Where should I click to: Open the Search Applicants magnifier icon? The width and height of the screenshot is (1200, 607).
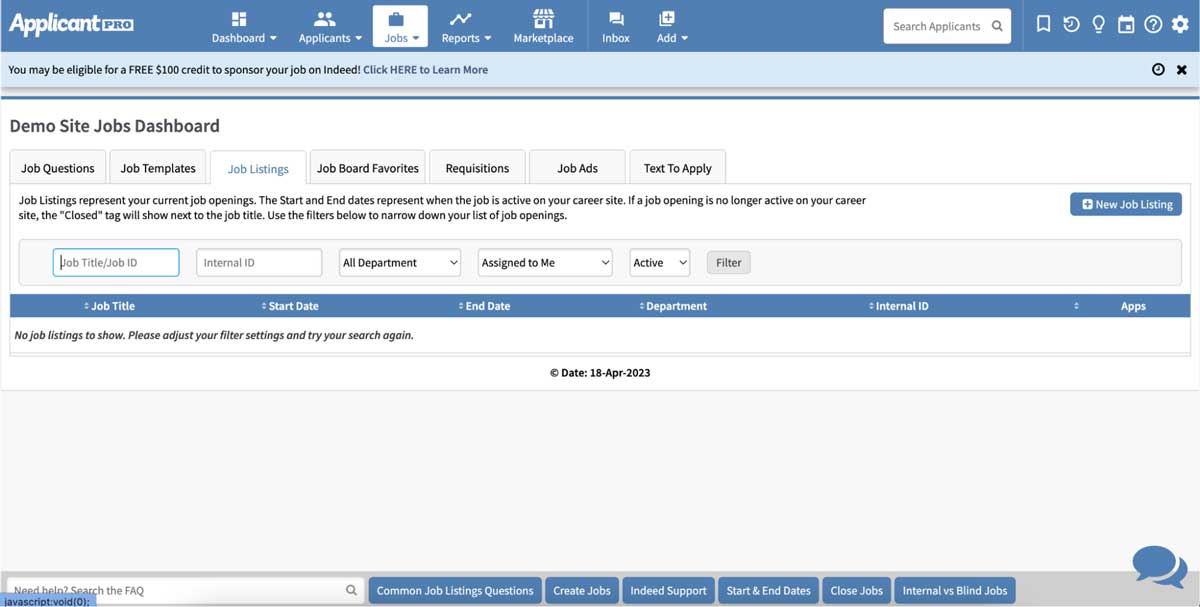coord(996,25)
